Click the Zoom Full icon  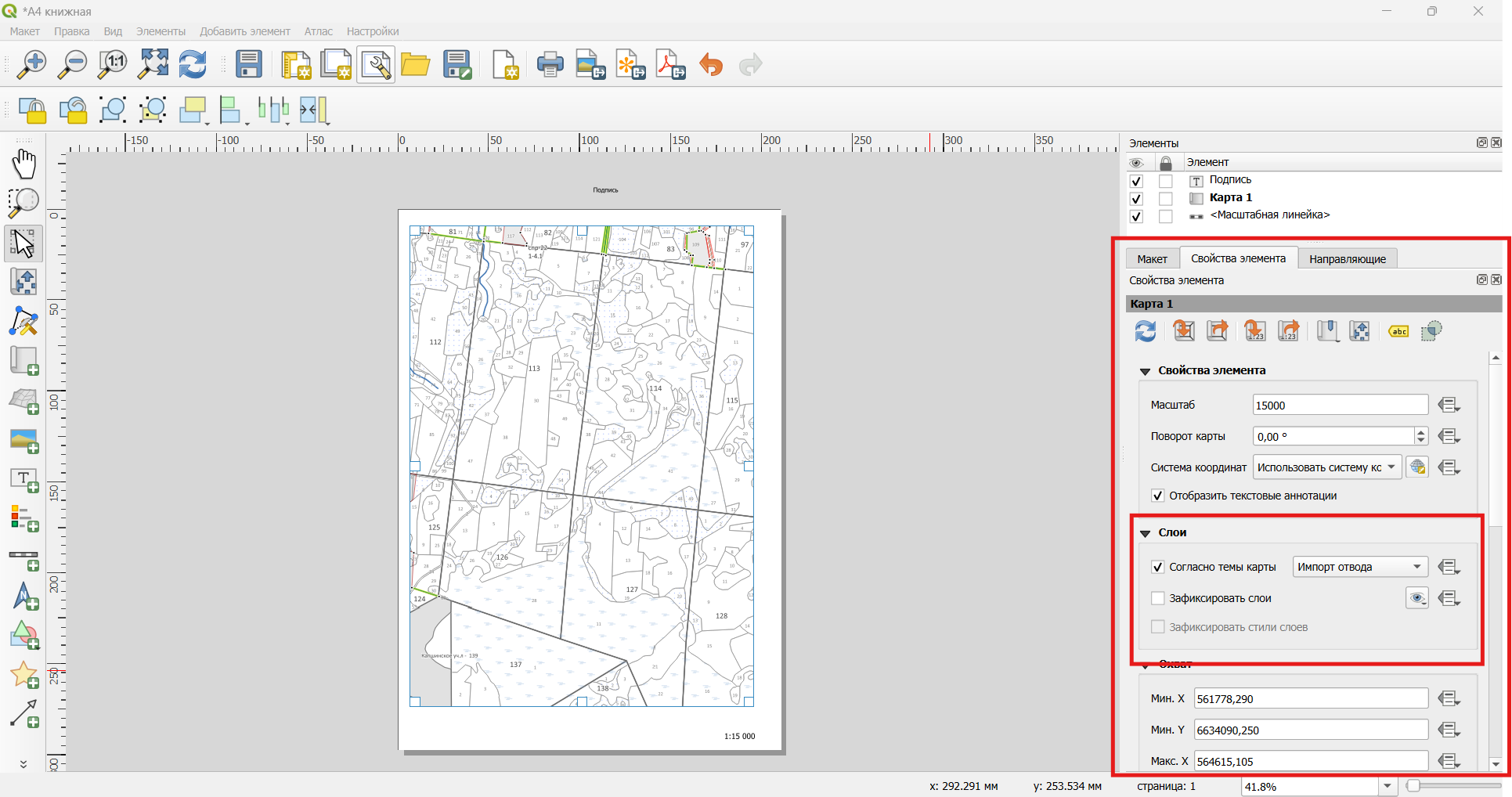pos(153,65)
